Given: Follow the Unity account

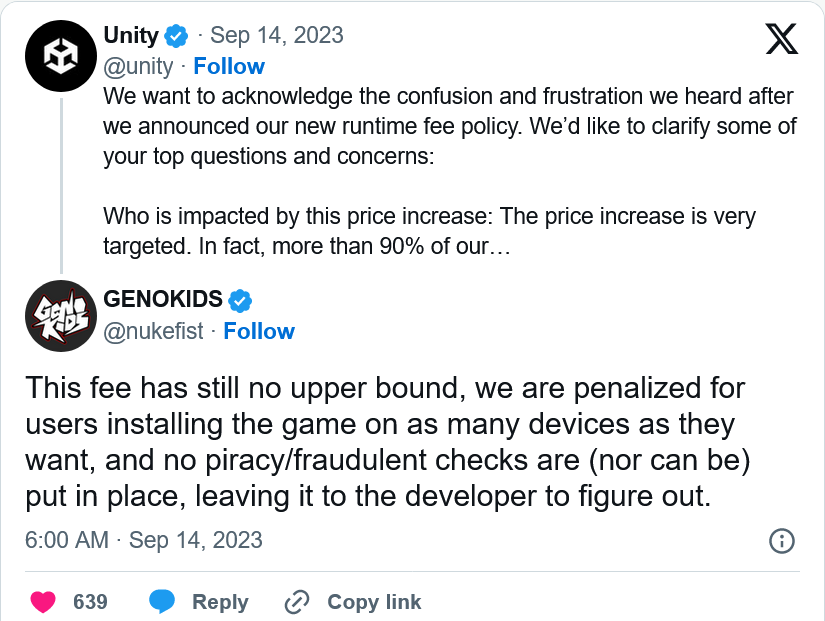Looking at the screenshot, I should pos(229,66).
